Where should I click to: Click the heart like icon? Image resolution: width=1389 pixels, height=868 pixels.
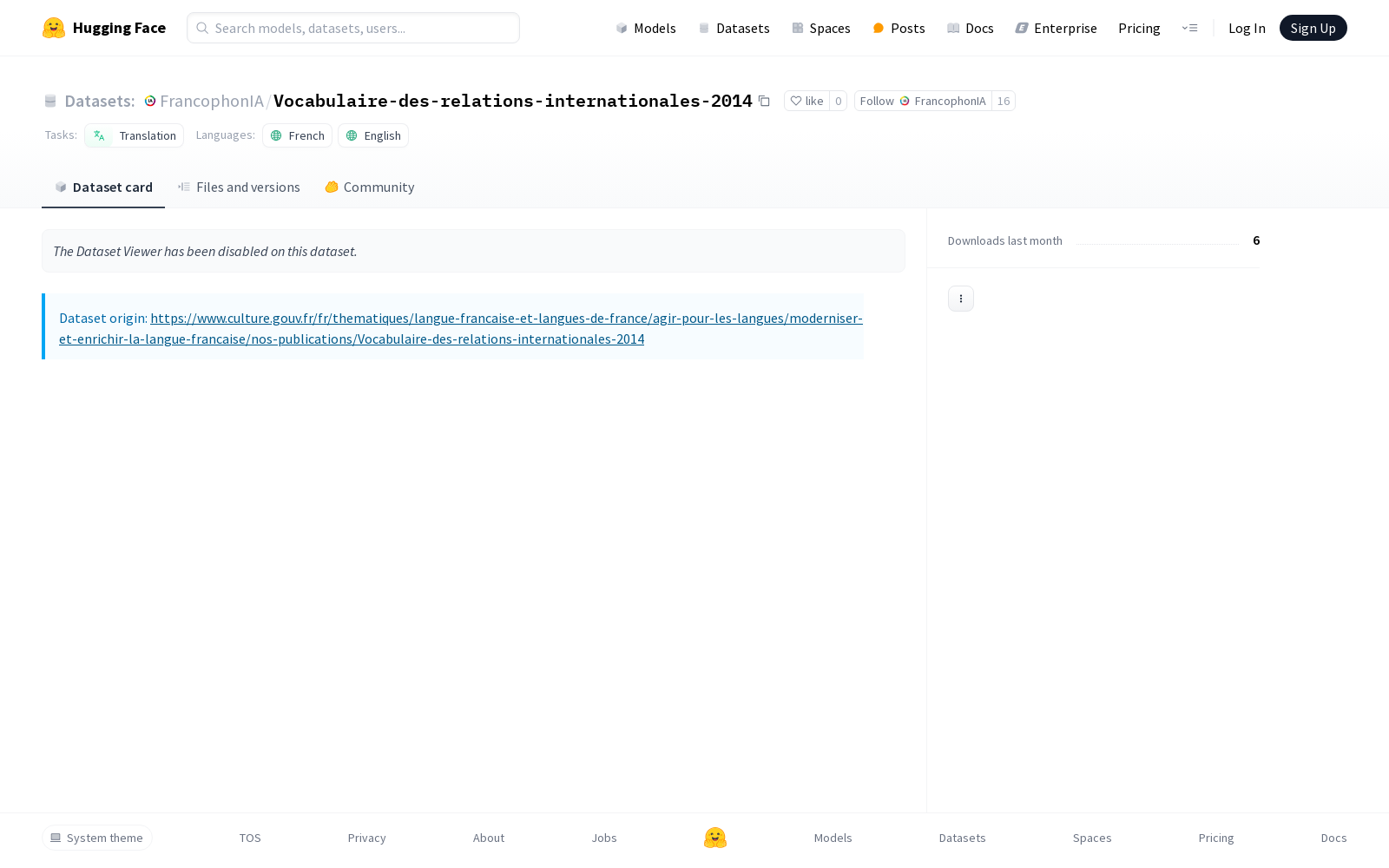click(x=795, y=101)
